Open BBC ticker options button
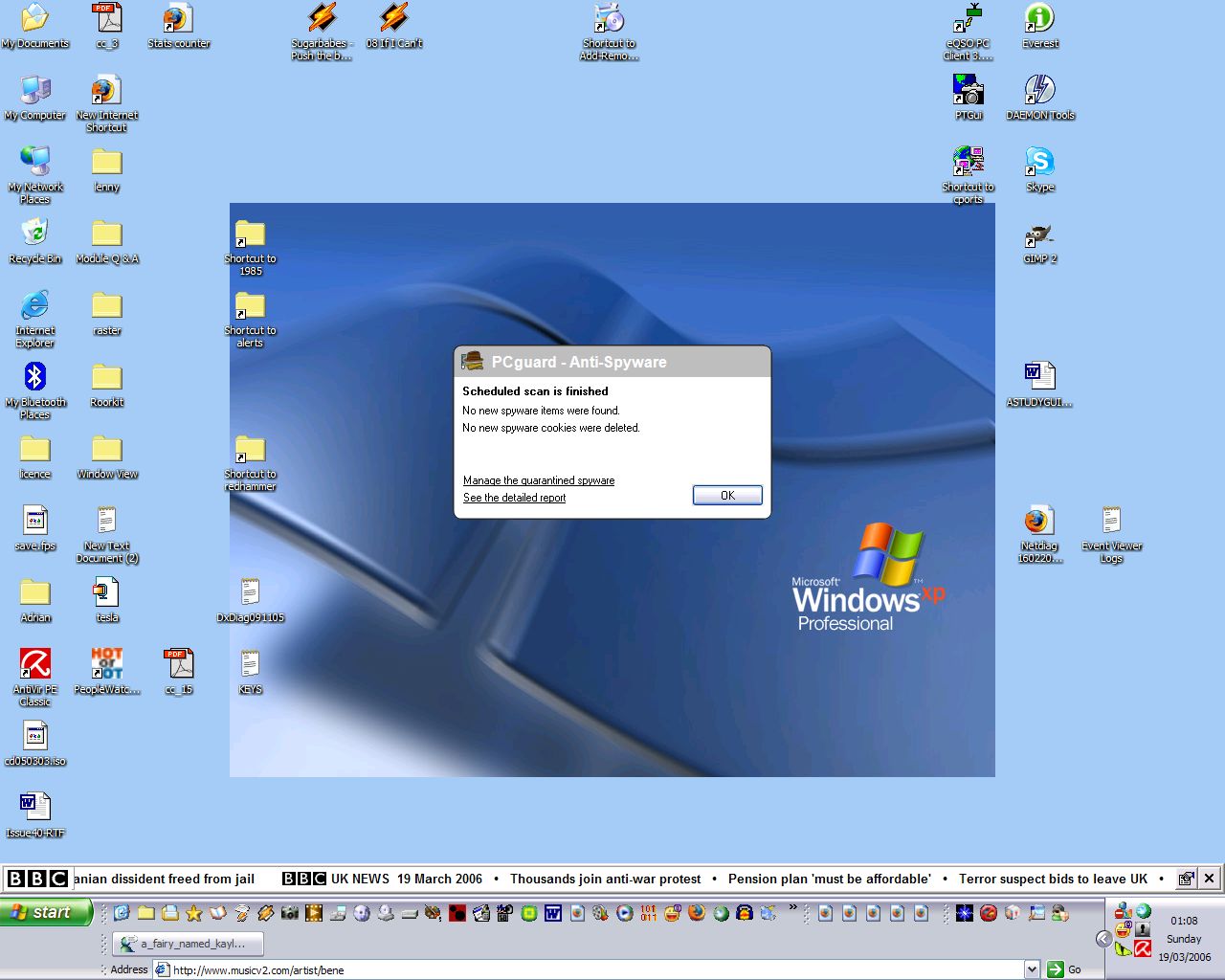 pos(1186,879)
